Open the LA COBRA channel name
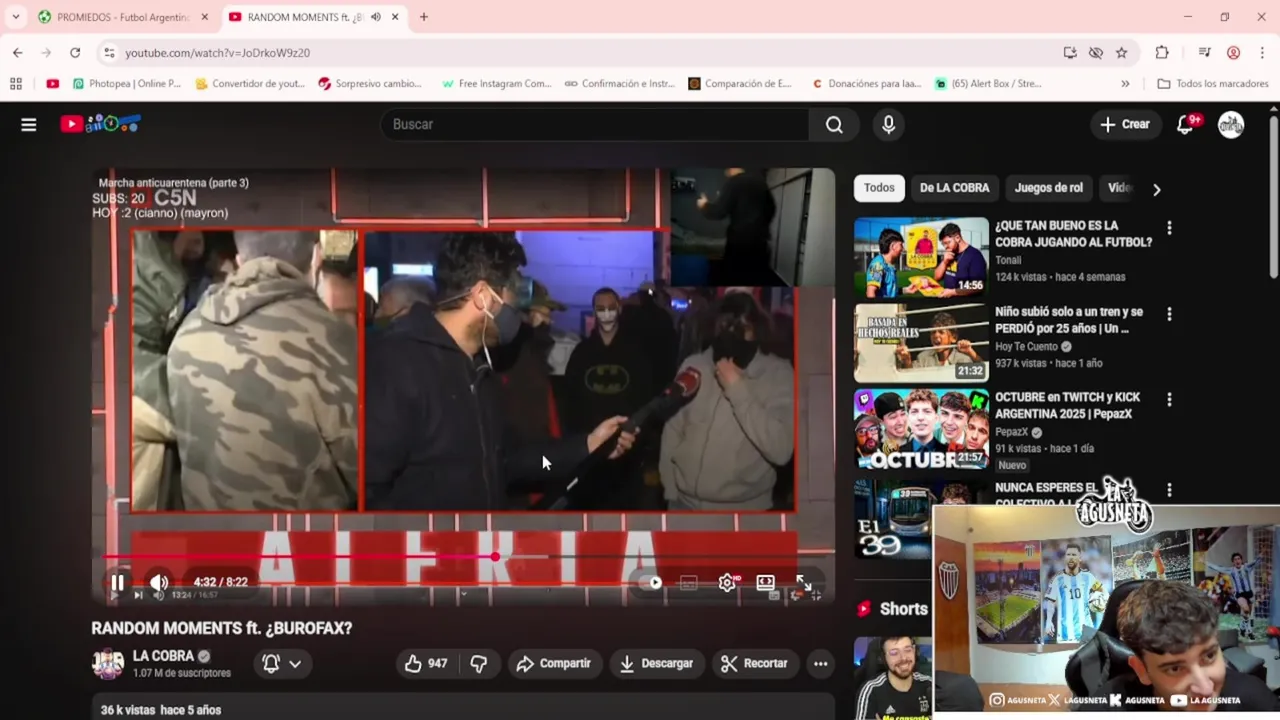The width and height of the screenshot is (1280, 720). click(x=163, y=656)
